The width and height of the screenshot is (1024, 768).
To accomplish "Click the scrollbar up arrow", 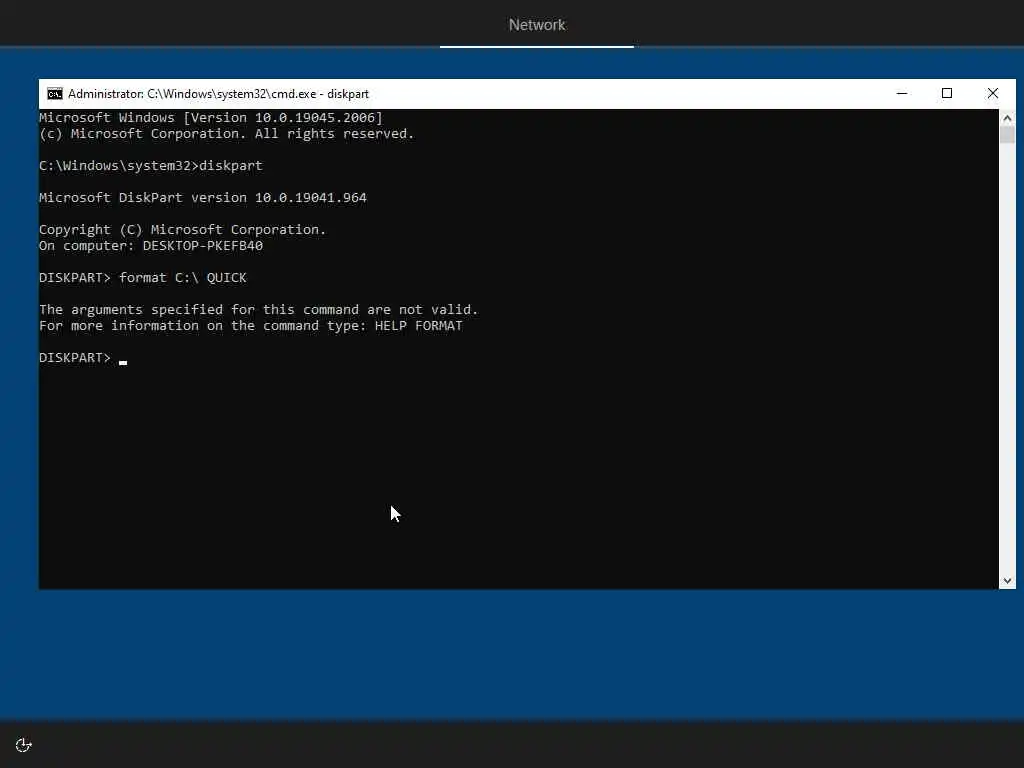I will [x=1007, y=118].
